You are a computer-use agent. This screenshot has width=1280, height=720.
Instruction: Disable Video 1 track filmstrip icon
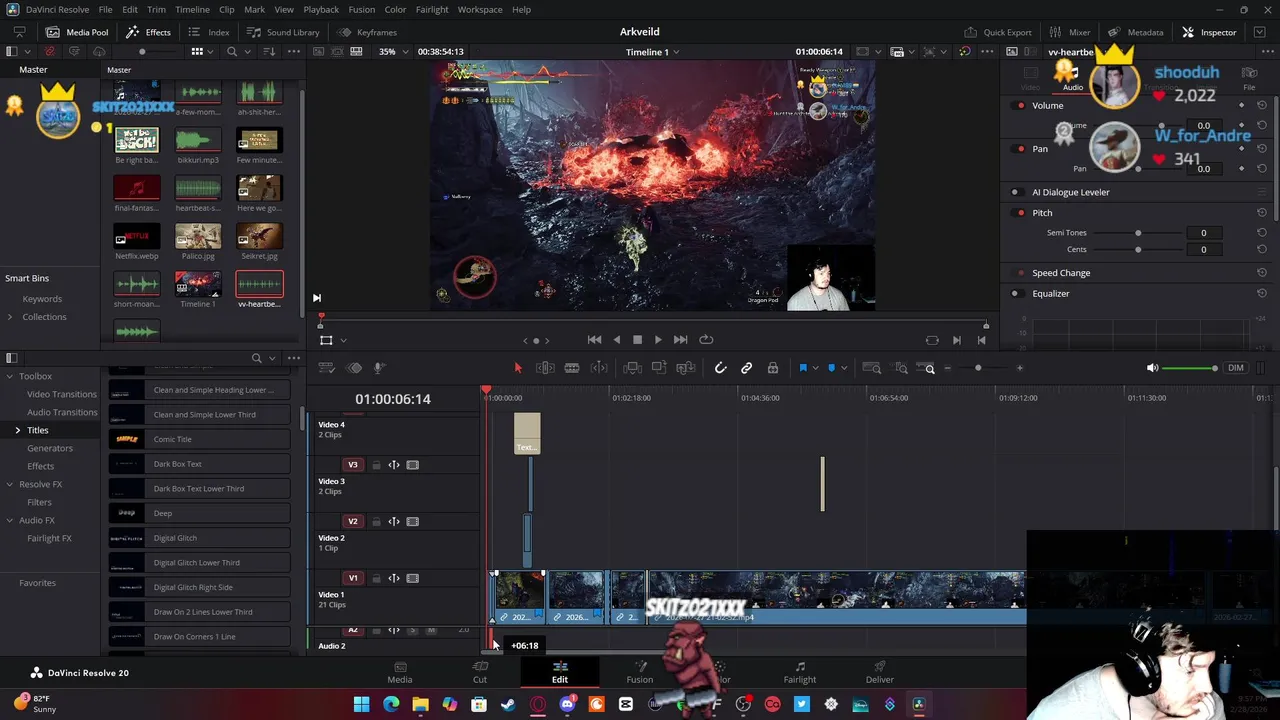[x=412, y=579]
